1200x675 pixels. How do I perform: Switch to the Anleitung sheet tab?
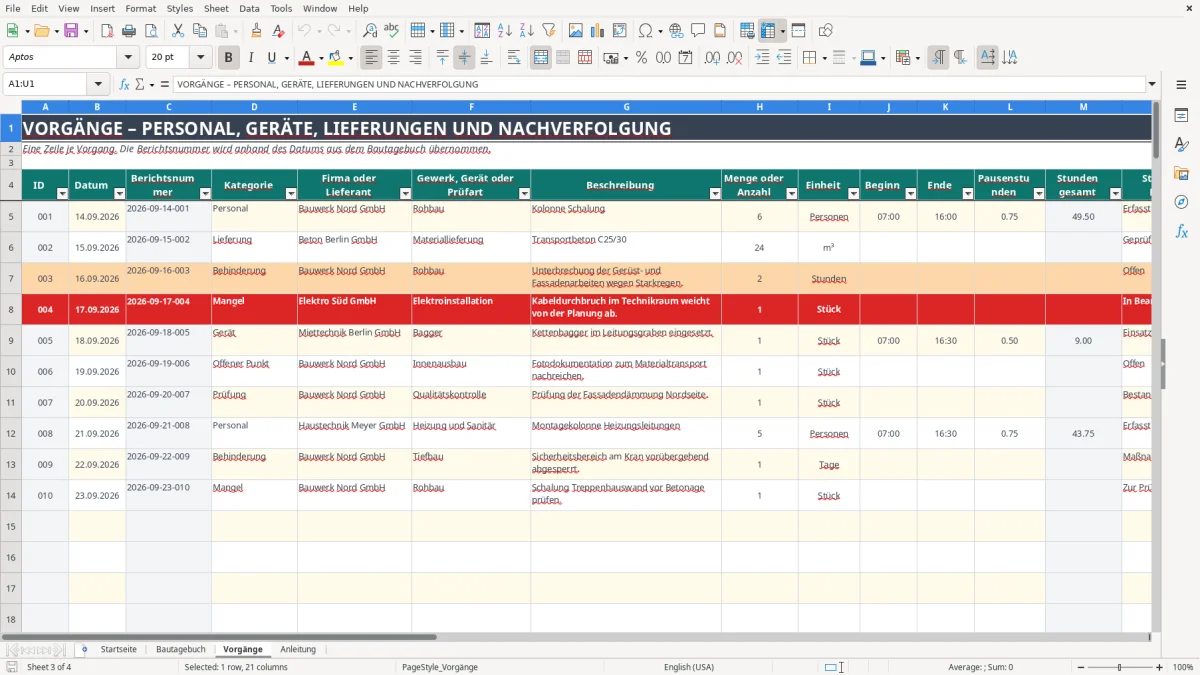pyautogui.click(x=298, y=649)
